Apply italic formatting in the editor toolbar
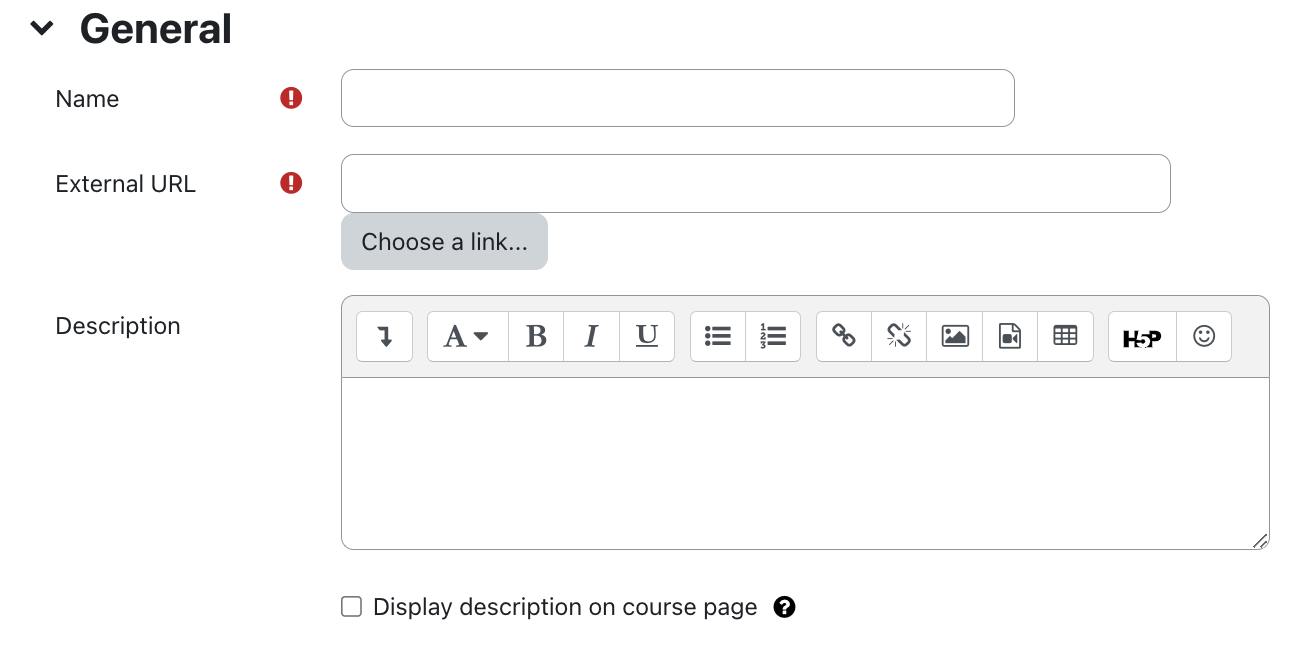The image size is (1292, 648). point(591,336)
